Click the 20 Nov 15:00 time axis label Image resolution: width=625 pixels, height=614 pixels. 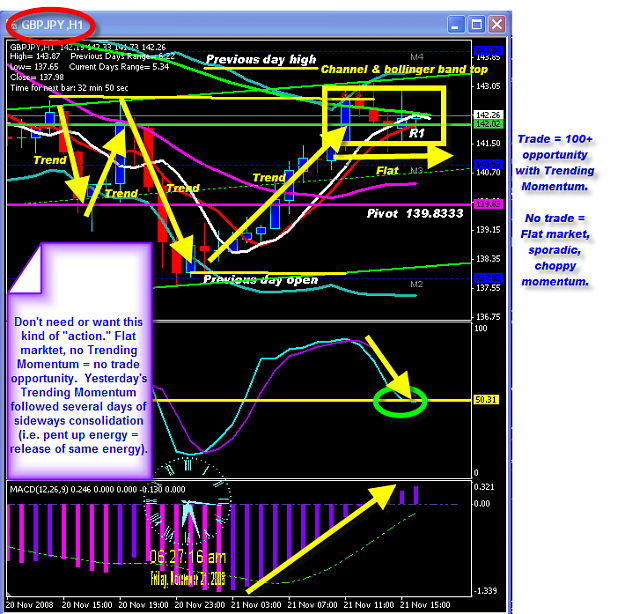[87, 605]
